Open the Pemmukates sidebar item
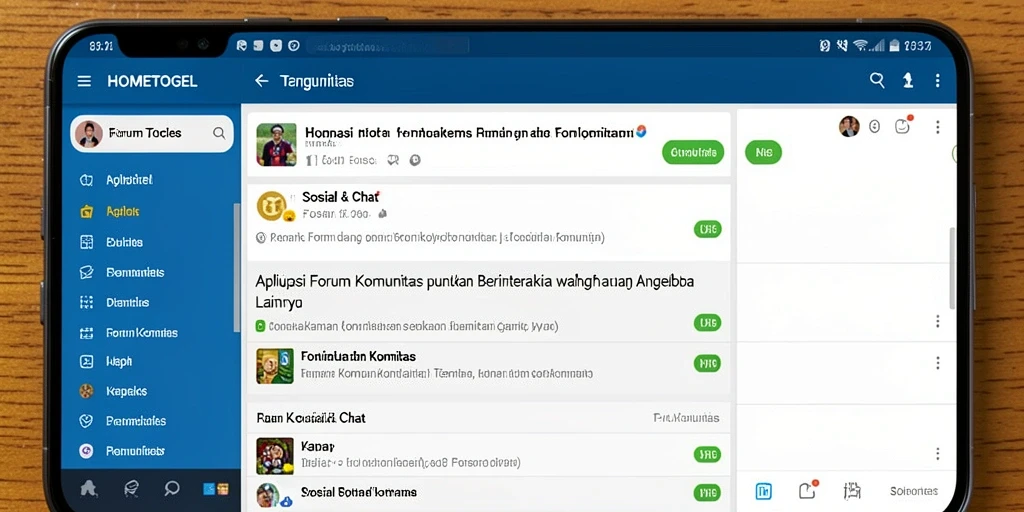1024x512 pixels. (136, 421)
